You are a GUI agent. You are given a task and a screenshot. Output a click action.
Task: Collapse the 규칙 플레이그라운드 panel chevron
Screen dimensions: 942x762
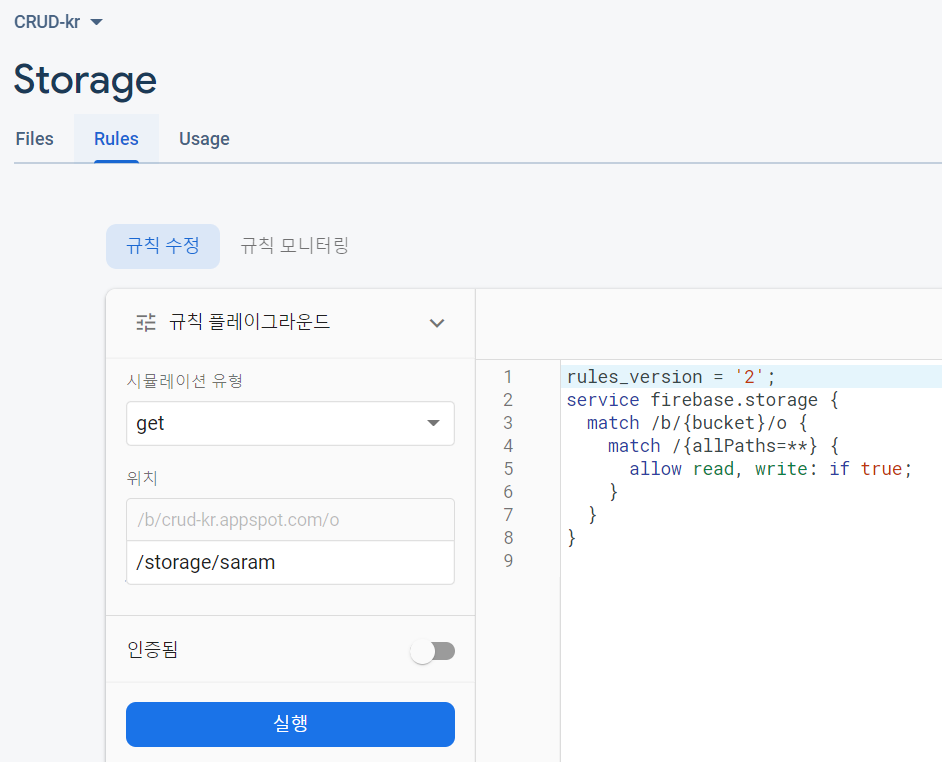click(437, 323)
